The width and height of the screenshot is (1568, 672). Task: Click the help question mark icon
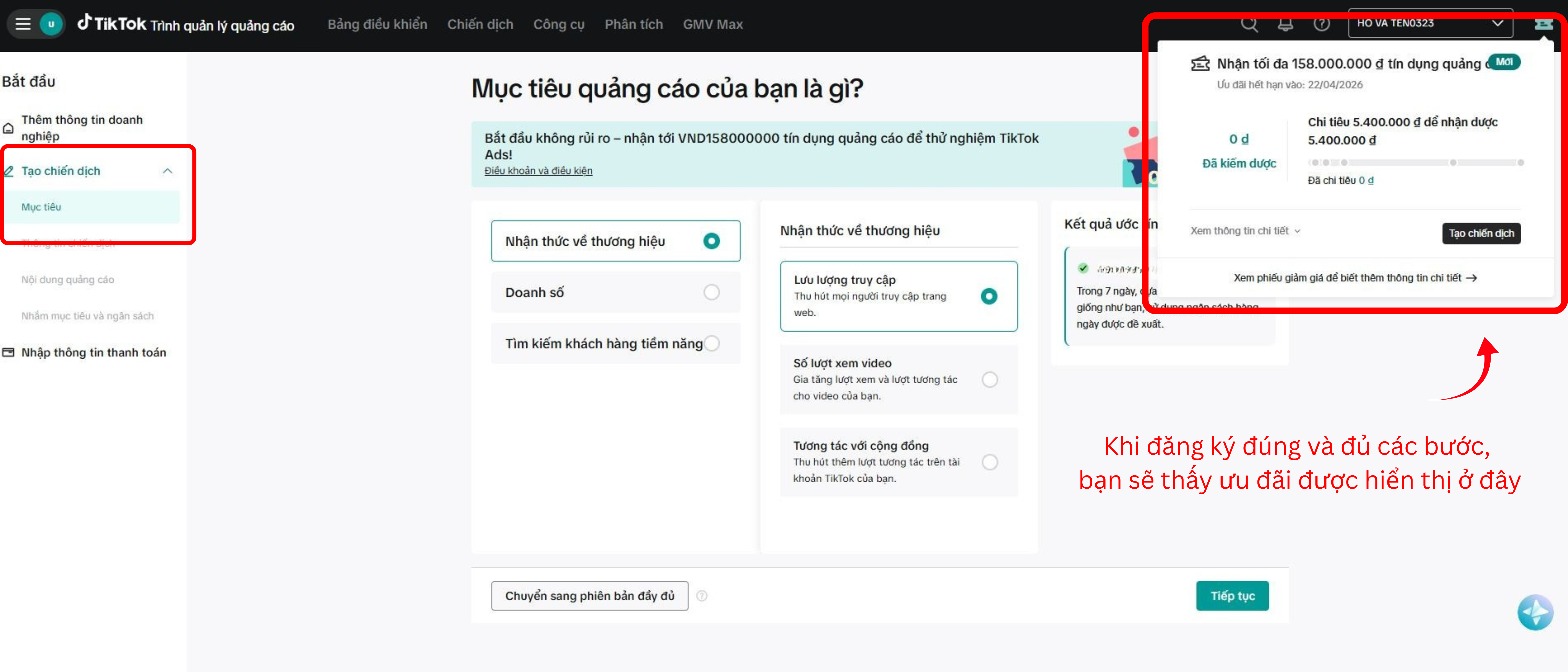tap(1322, 24)
